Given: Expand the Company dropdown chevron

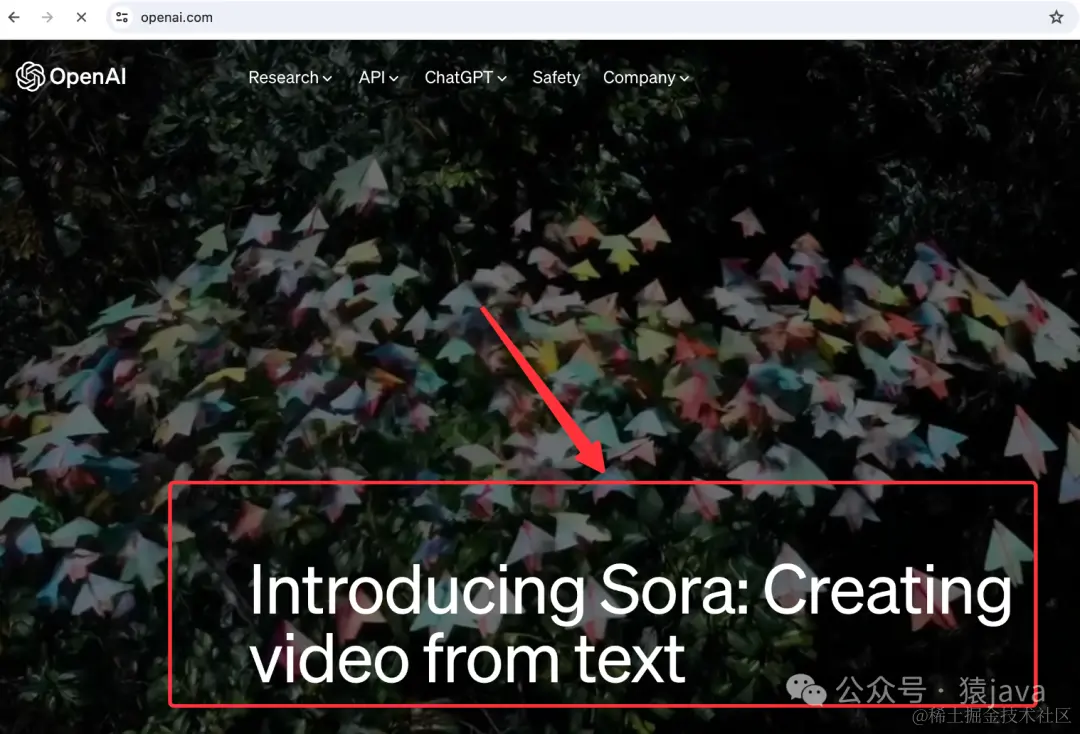Looking at the screenshot, I should point(684,78).
